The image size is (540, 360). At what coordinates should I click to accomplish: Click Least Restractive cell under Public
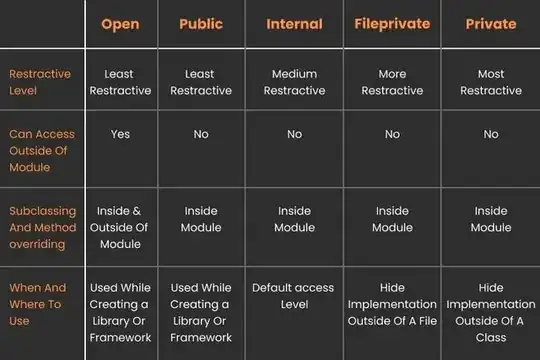tap(201, 82)
